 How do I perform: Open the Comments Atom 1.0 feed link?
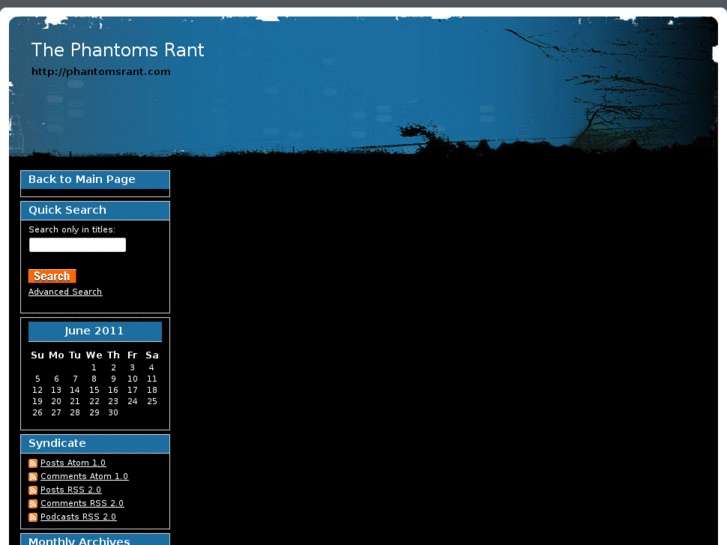point(84,476)
